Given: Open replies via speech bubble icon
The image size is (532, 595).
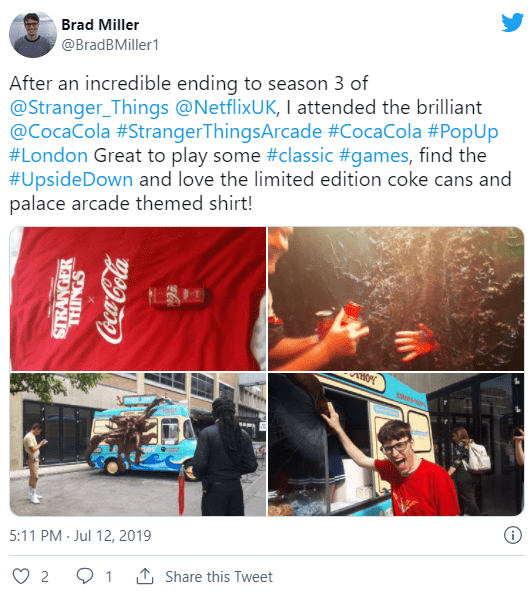Looking at the screenshot, I should [x=85, y=576].
